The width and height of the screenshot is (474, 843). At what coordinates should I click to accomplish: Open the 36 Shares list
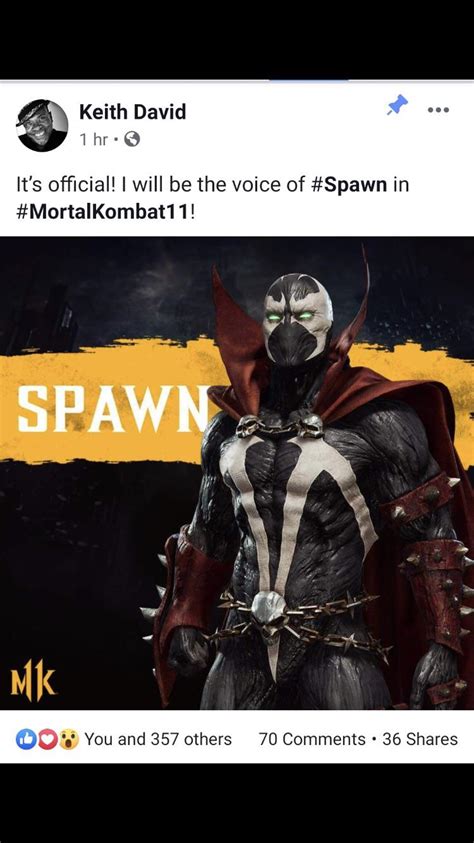point(420,739)
